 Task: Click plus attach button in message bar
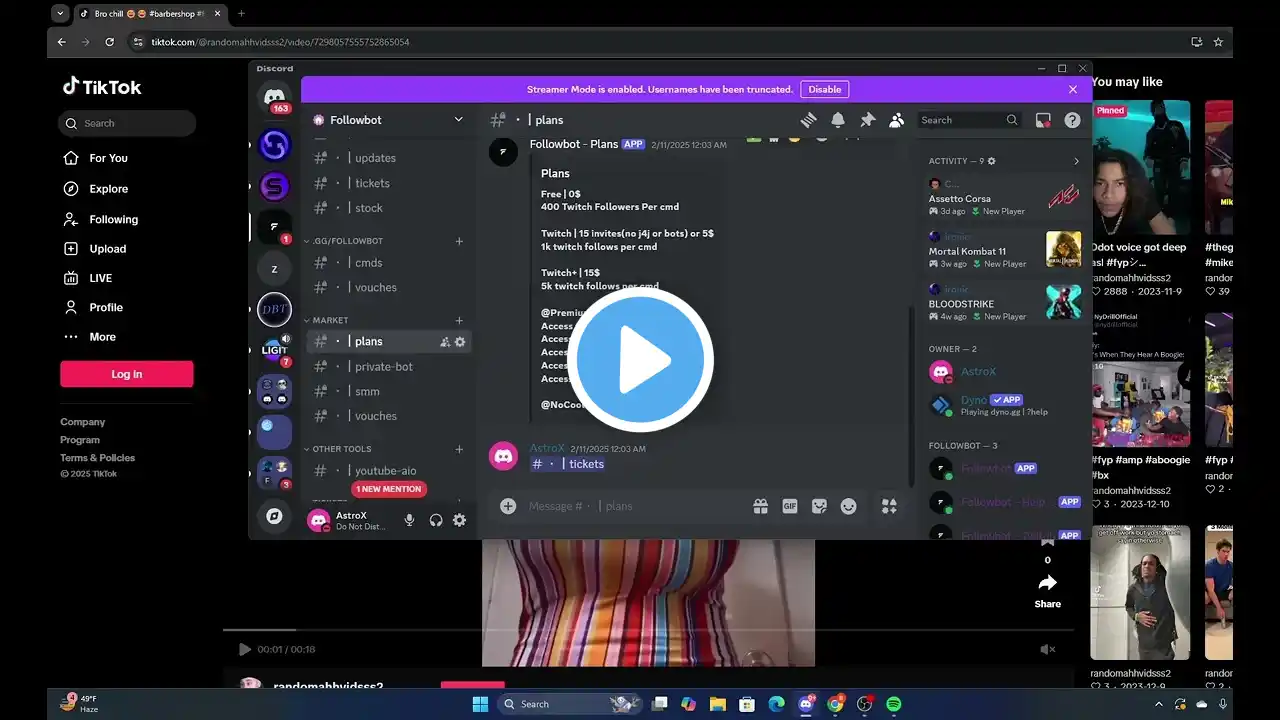pyautogui.click(x=508, y=506)
